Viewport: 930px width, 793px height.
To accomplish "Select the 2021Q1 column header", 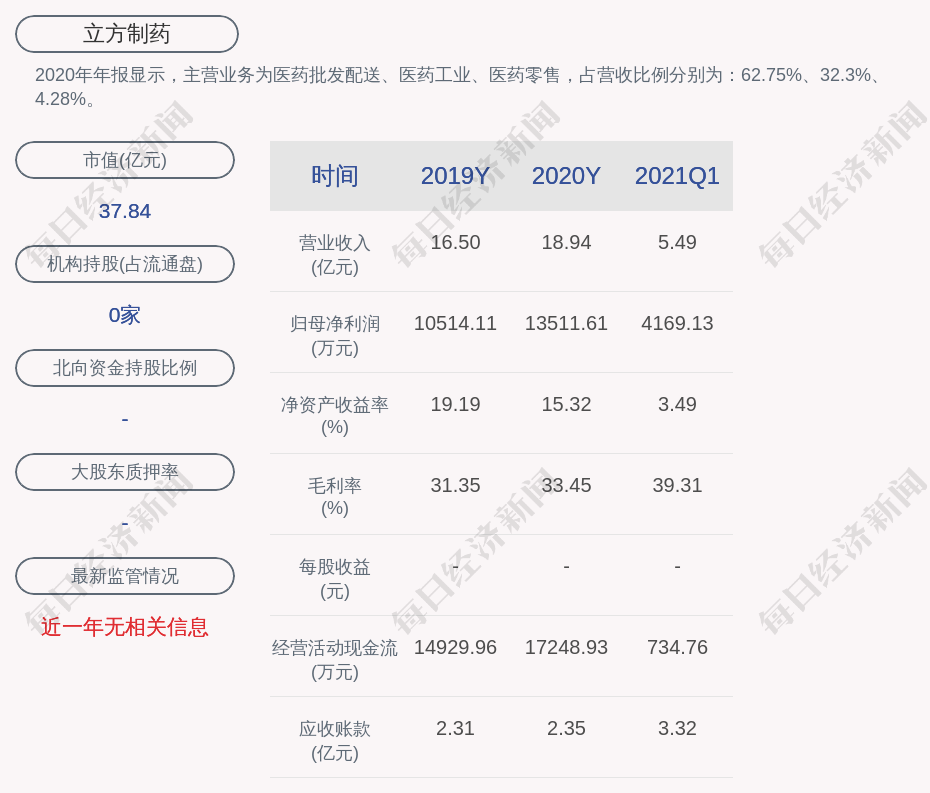I will pyautogui.click(x=677, y=176).
